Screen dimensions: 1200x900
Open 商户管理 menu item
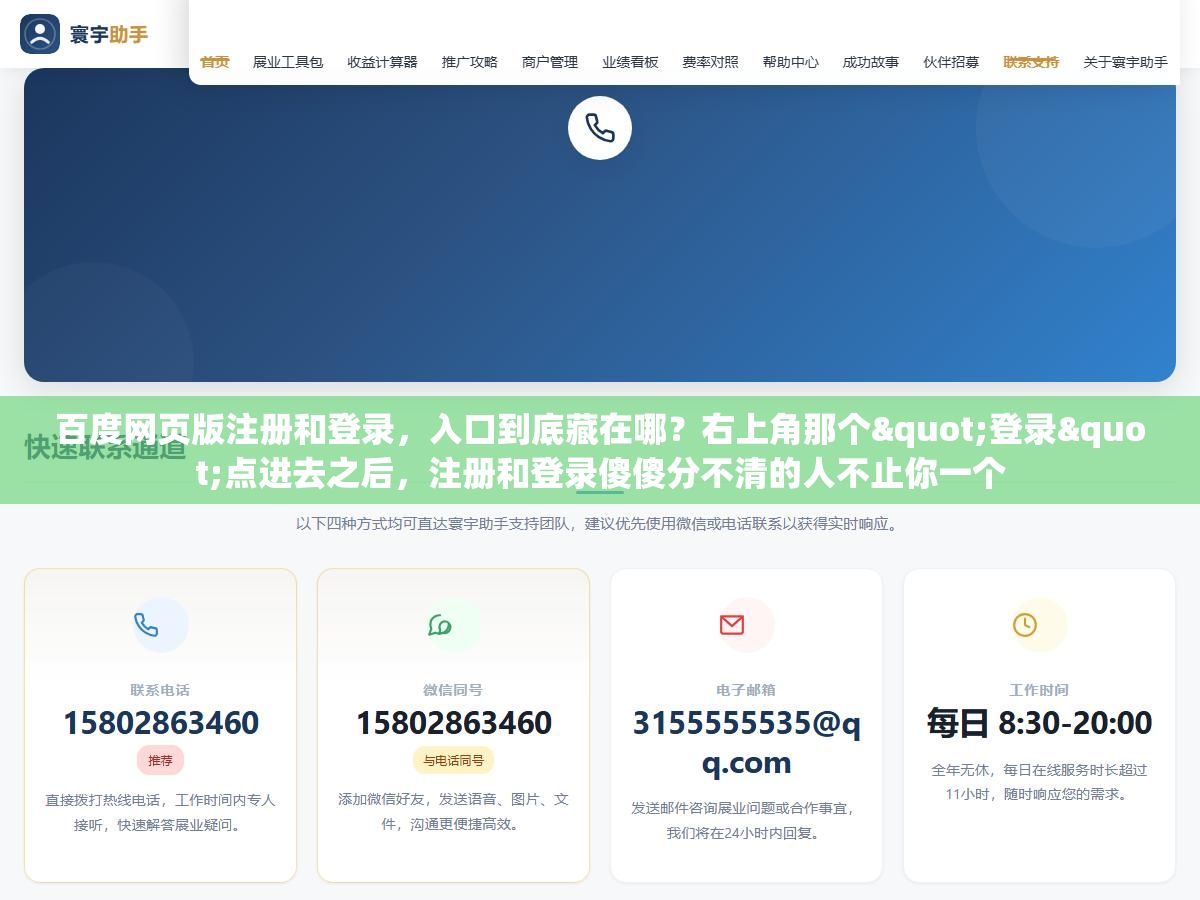[550, 62]
